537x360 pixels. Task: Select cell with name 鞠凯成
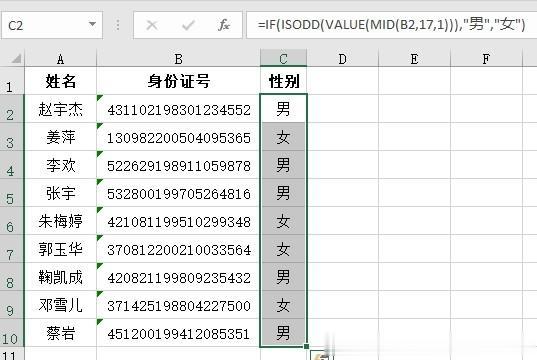point(61,278)
